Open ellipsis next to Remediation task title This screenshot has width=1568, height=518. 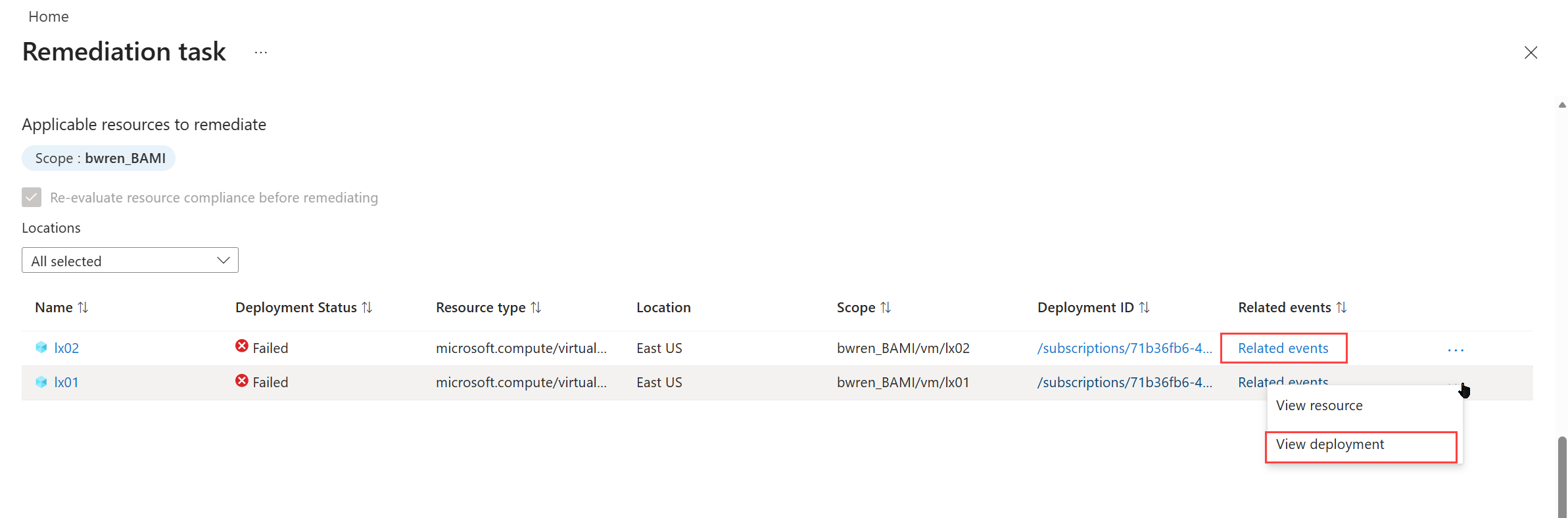261,53
